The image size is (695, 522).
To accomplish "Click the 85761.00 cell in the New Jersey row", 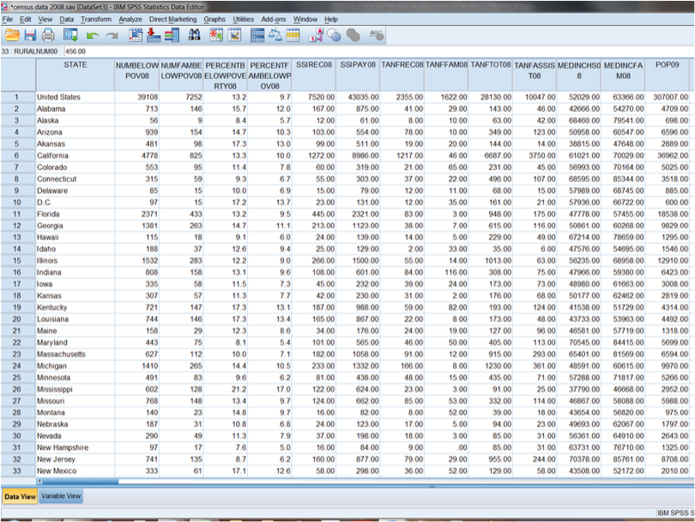I will [623, 459].
